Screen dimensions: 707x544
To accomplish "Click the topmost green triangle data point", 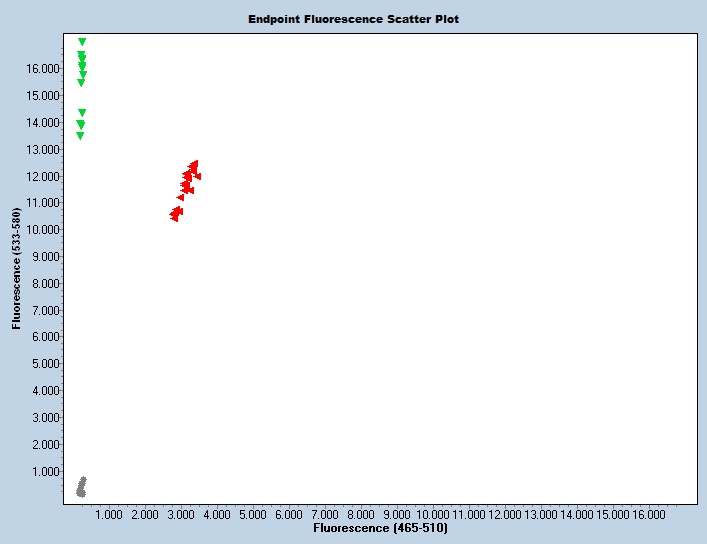I will 82,42.
